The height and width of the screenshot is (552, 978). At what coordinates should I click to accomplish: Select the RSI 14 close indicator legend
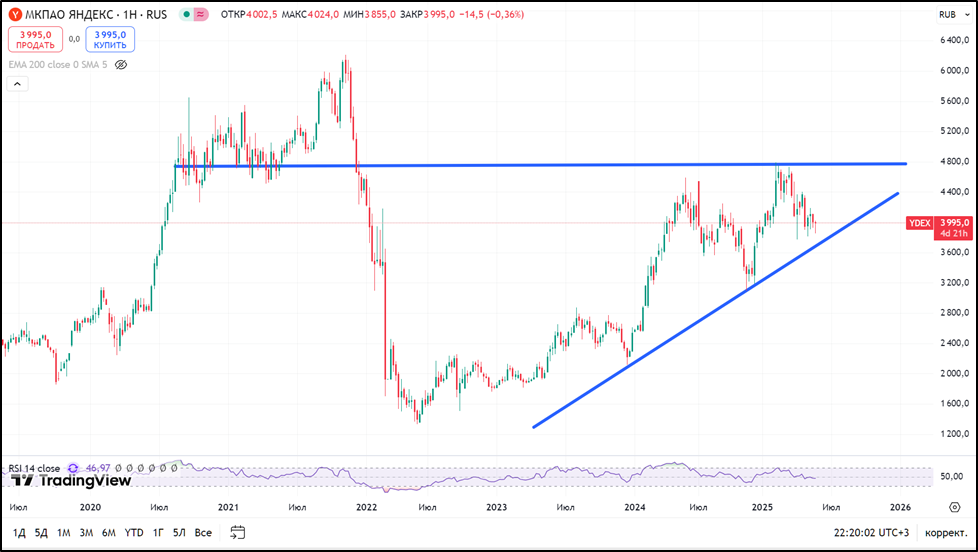(34, 468)
